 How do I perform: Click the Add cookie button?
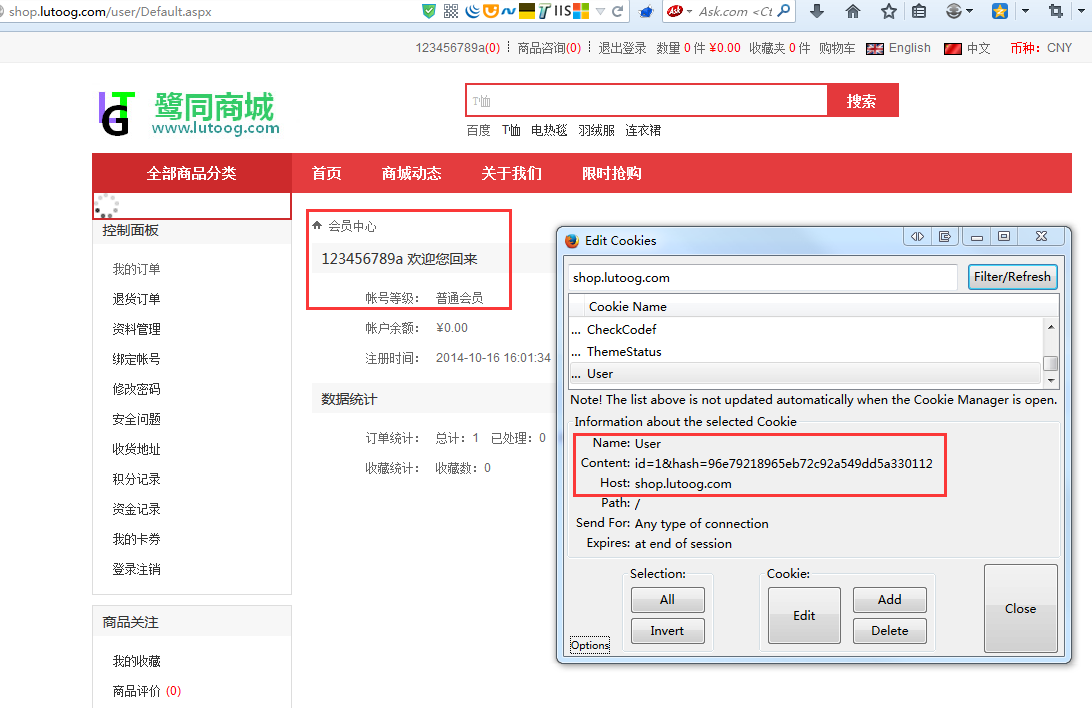tap(889, 599)
